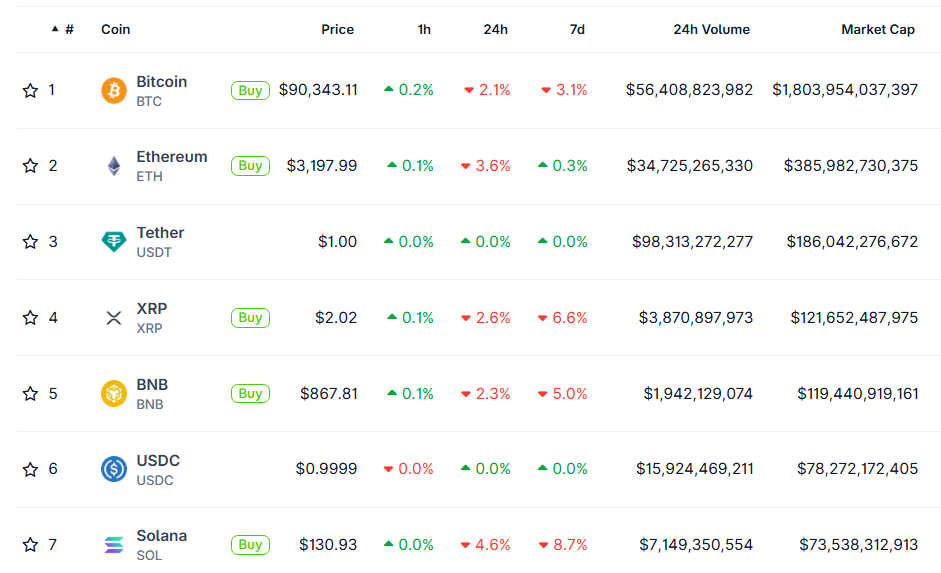Sort table by Market Cap header
This screenshot has height=573, width=941.
(877, 30)
